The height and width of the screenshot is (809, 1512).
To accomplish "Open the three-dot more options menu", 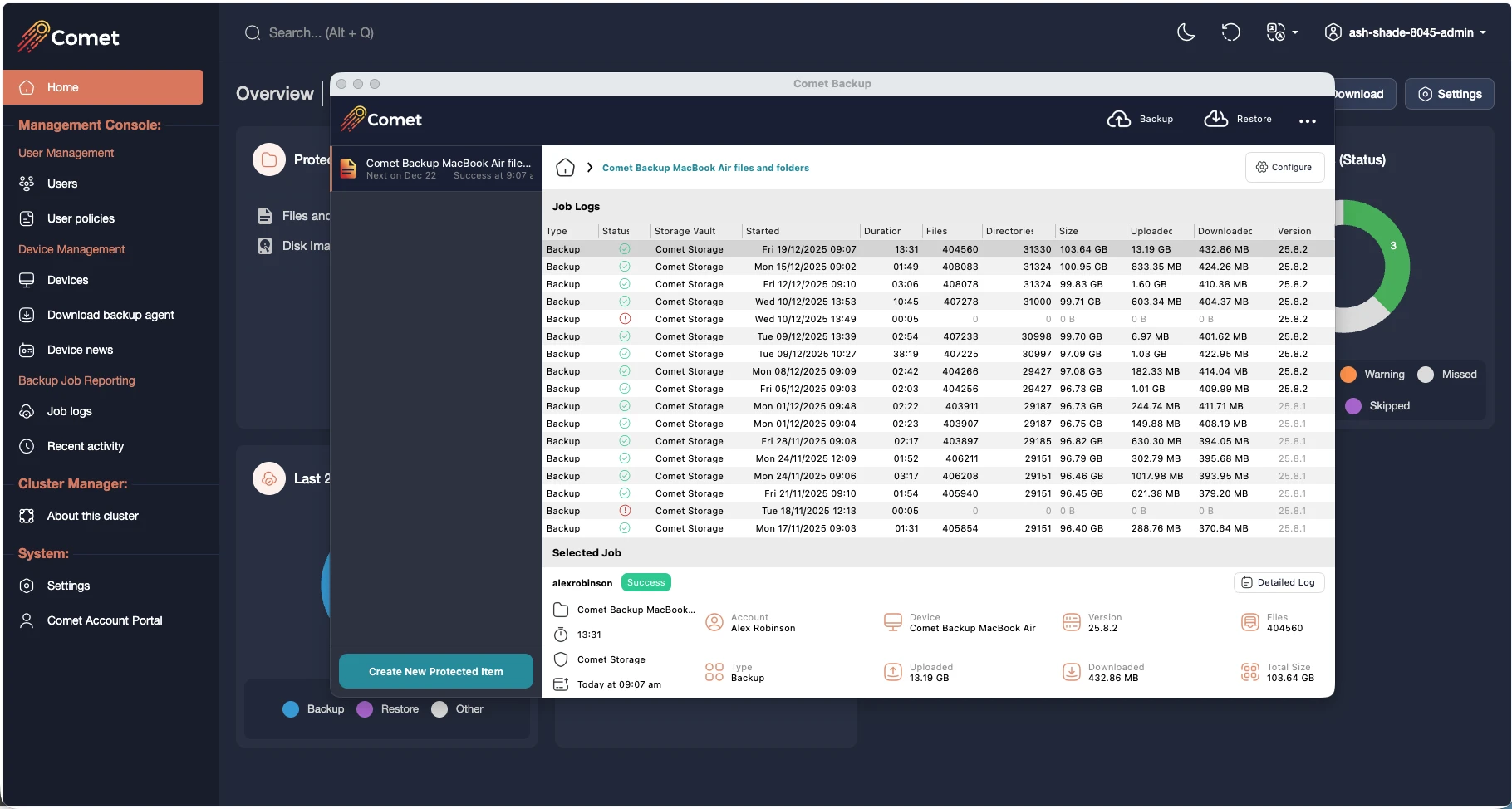I will pos(1308,120).
